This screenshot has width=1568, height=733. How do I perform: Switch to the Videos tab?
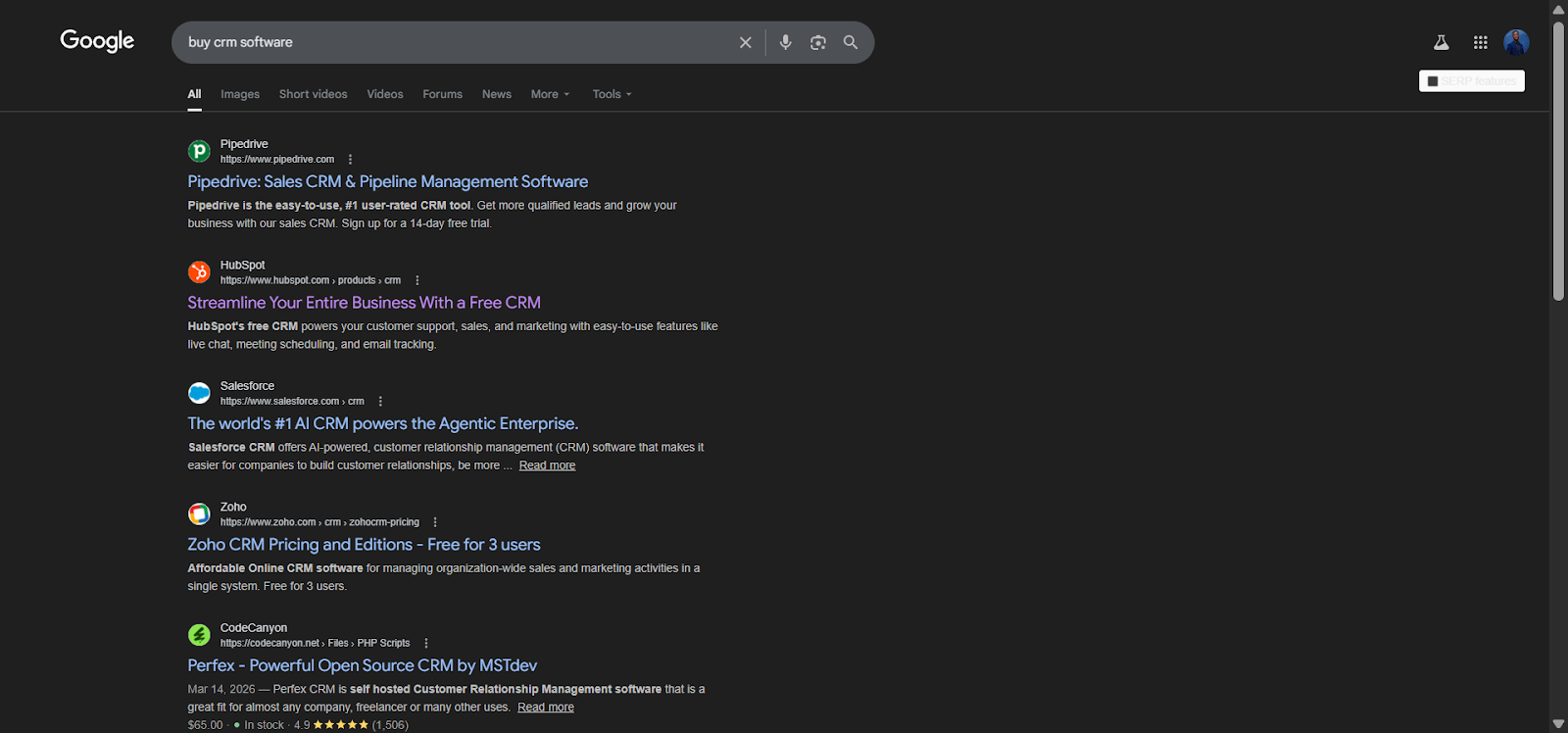click(x=385, y=94)
